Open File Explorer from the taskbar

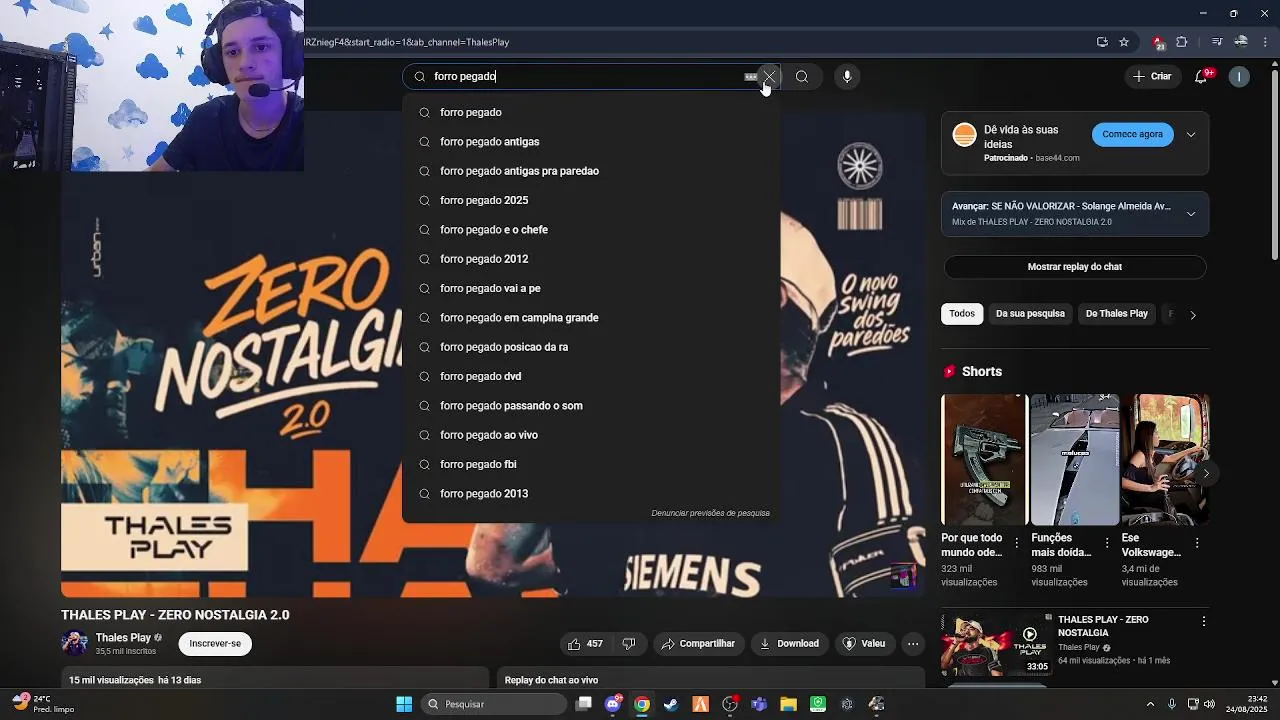(x=788, y=704)
